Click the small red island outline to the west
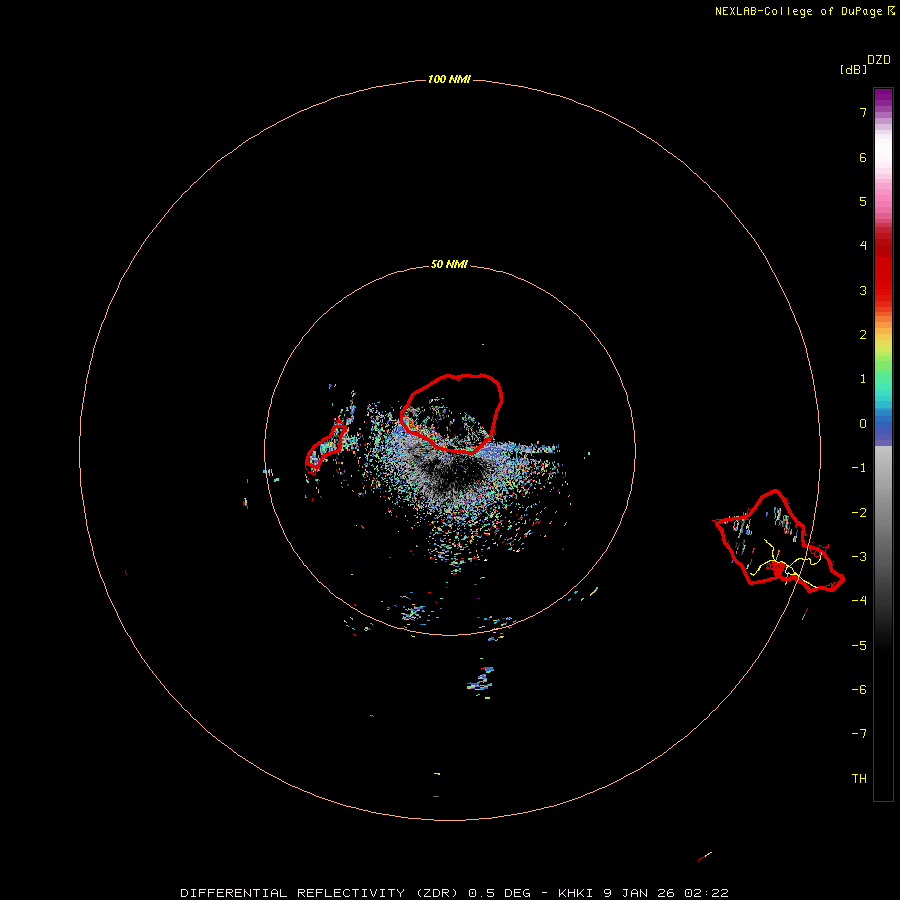The width and height of the screenshot is (900, 900). click(325, 447)
